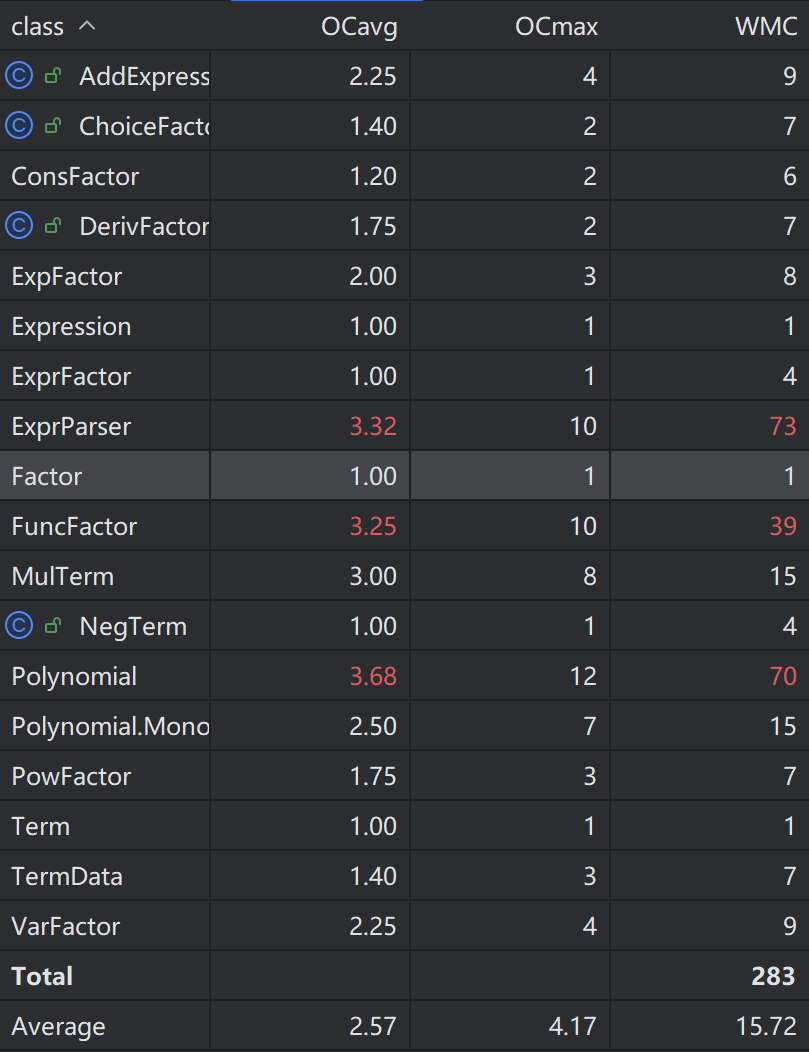Click the red WMC value 73

point(782,426)
